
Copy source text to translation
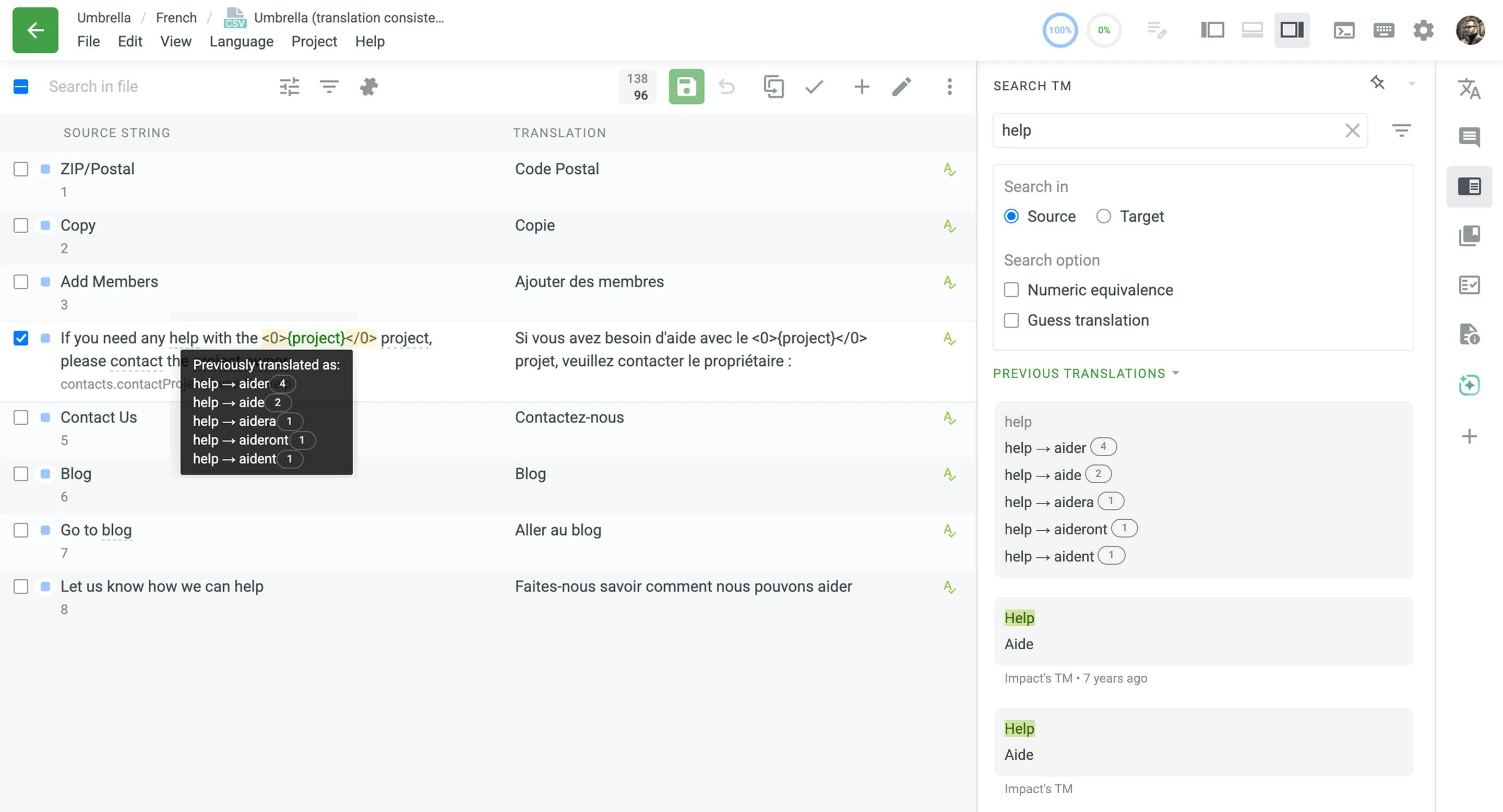pos(775,86)
